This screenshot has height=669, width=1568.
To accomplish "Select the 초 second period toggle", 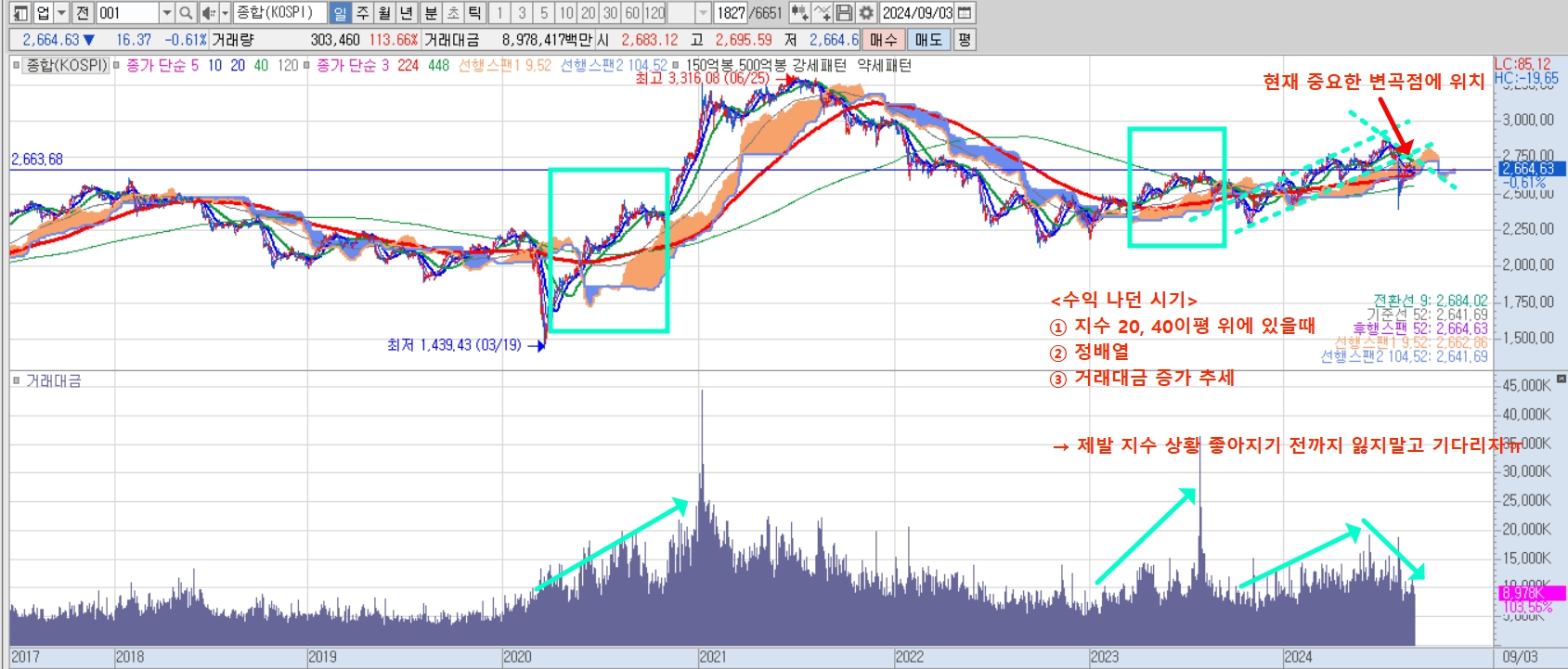I will point(453,13).
